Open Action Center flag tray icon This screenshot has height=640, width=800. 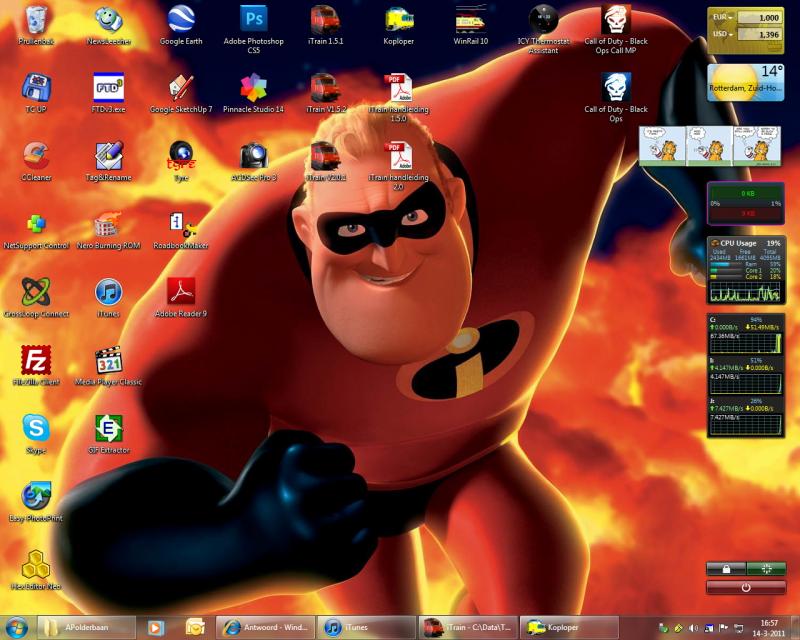coord(723,628)
